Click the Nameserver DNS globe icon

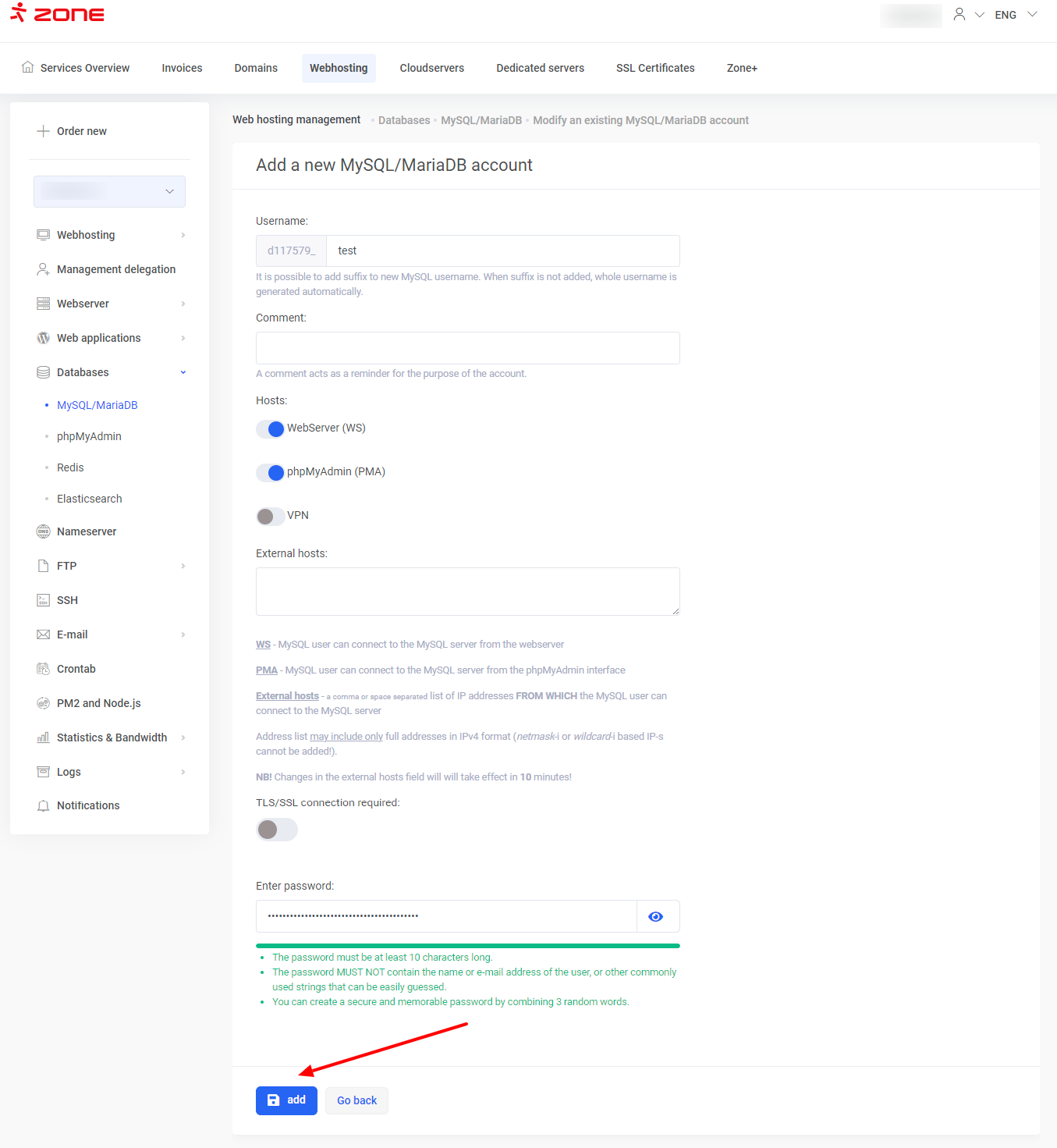coord(43,531)
